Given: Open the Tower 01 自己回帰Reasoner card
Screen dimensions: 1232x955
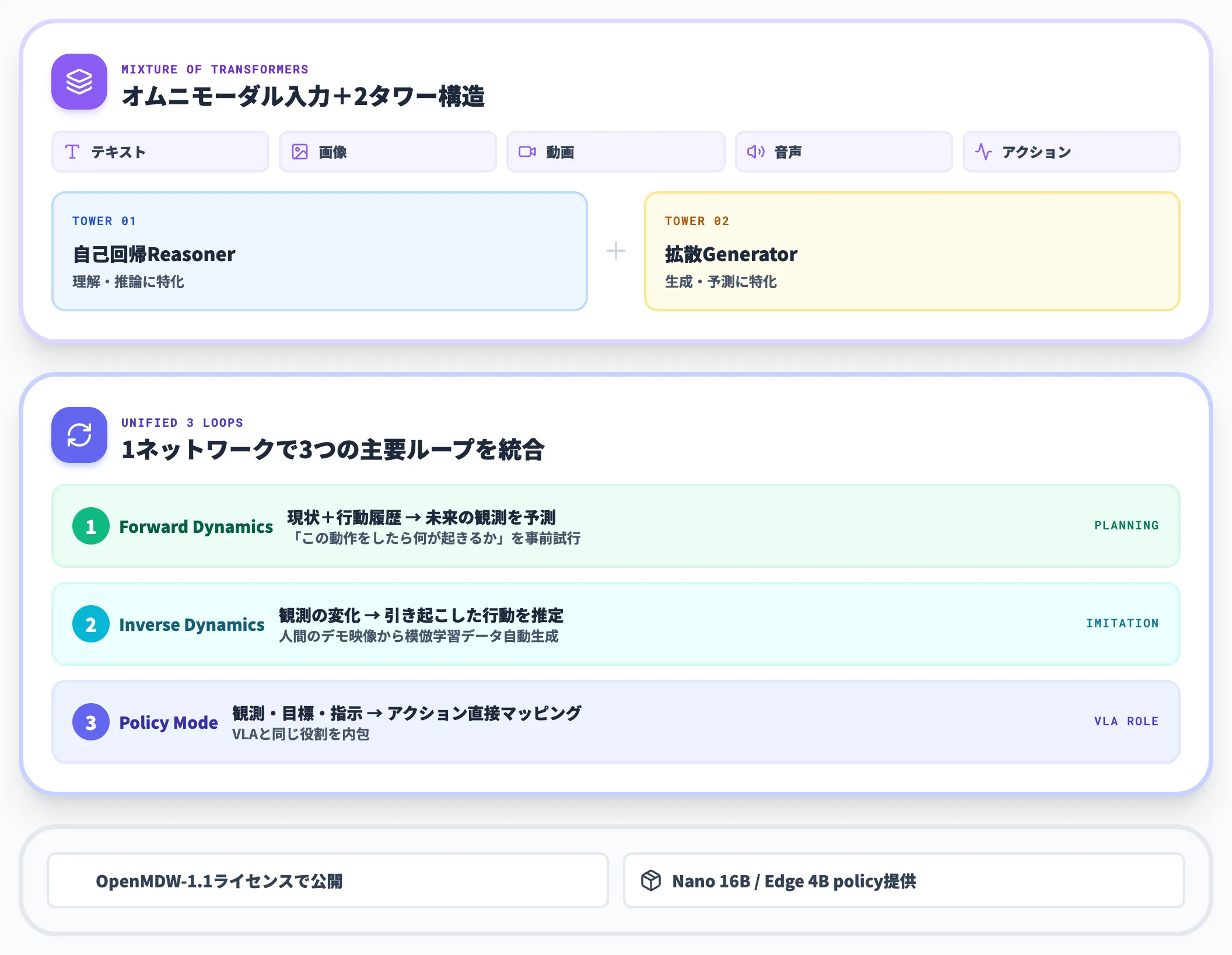Looking at the screenshot, I should coord(320,251).
